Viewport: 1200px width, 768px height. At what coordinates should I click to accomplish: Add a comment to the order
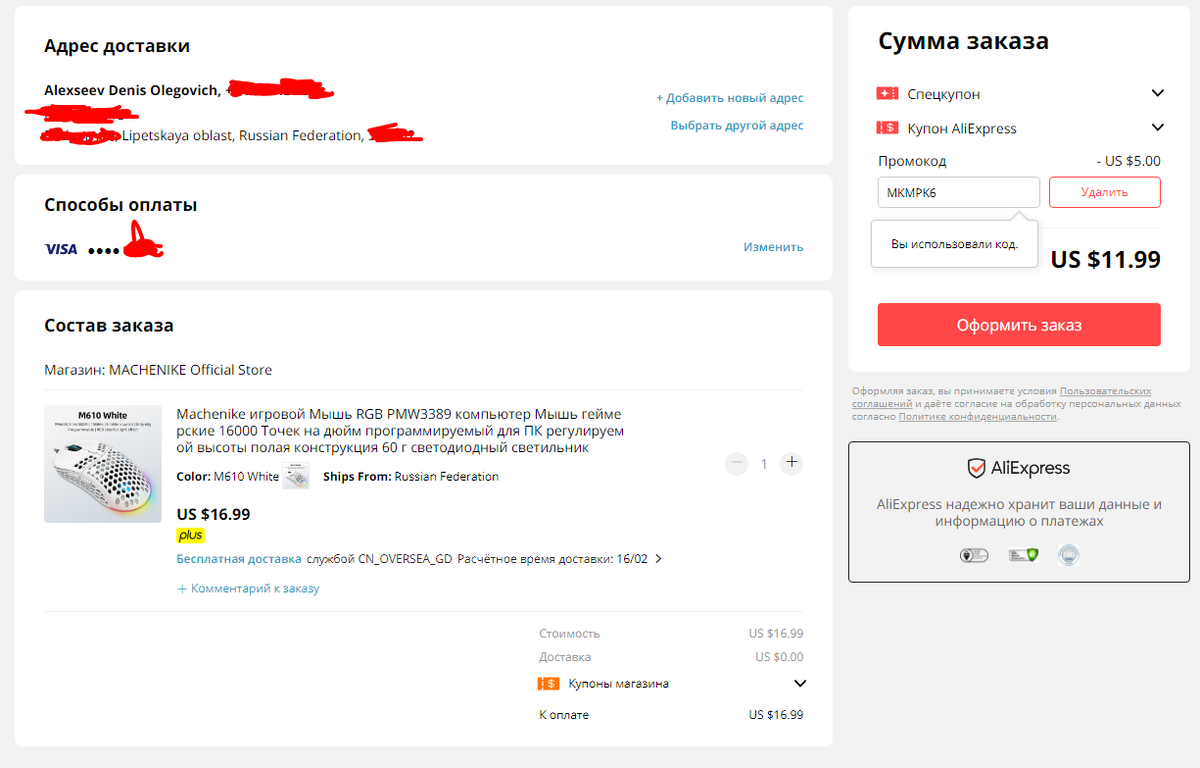(x=248, y=589)
